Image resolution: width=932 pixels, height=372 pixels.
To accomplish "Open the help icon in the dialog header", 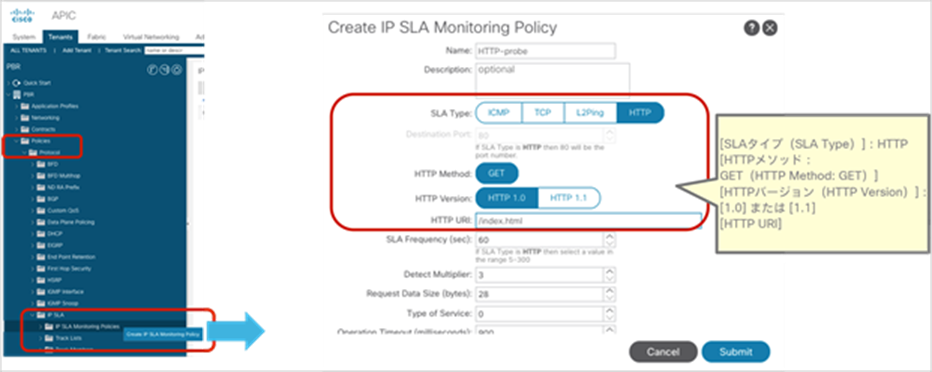I will pos(751,27).
